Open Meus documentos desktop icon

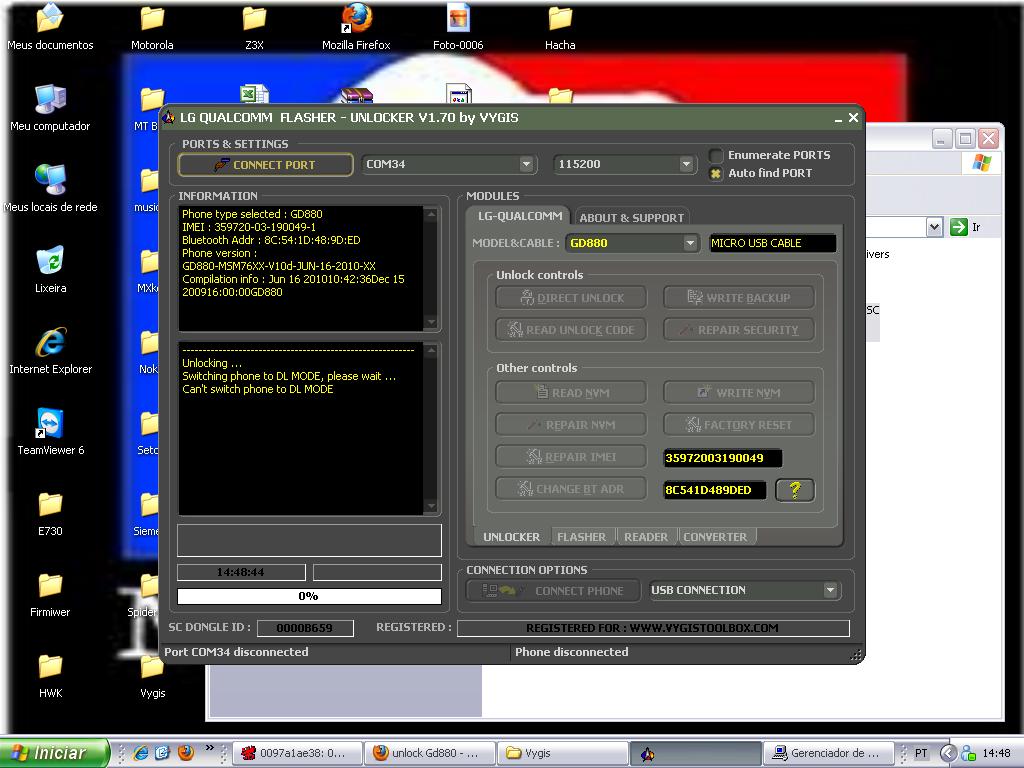[x=50, y=27]
